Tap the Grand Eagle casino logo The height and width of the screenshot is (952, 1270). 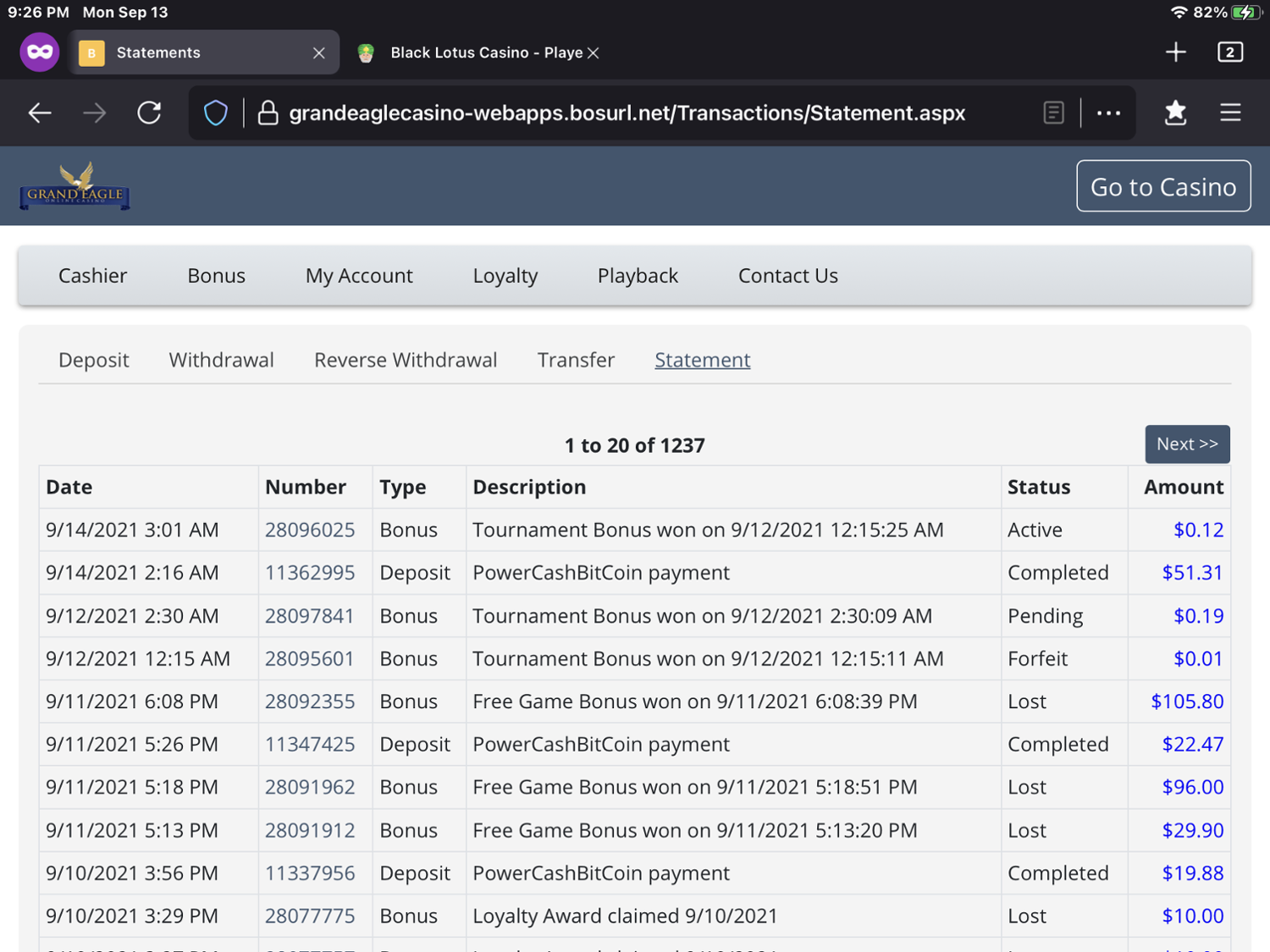[x=75, y=185]
